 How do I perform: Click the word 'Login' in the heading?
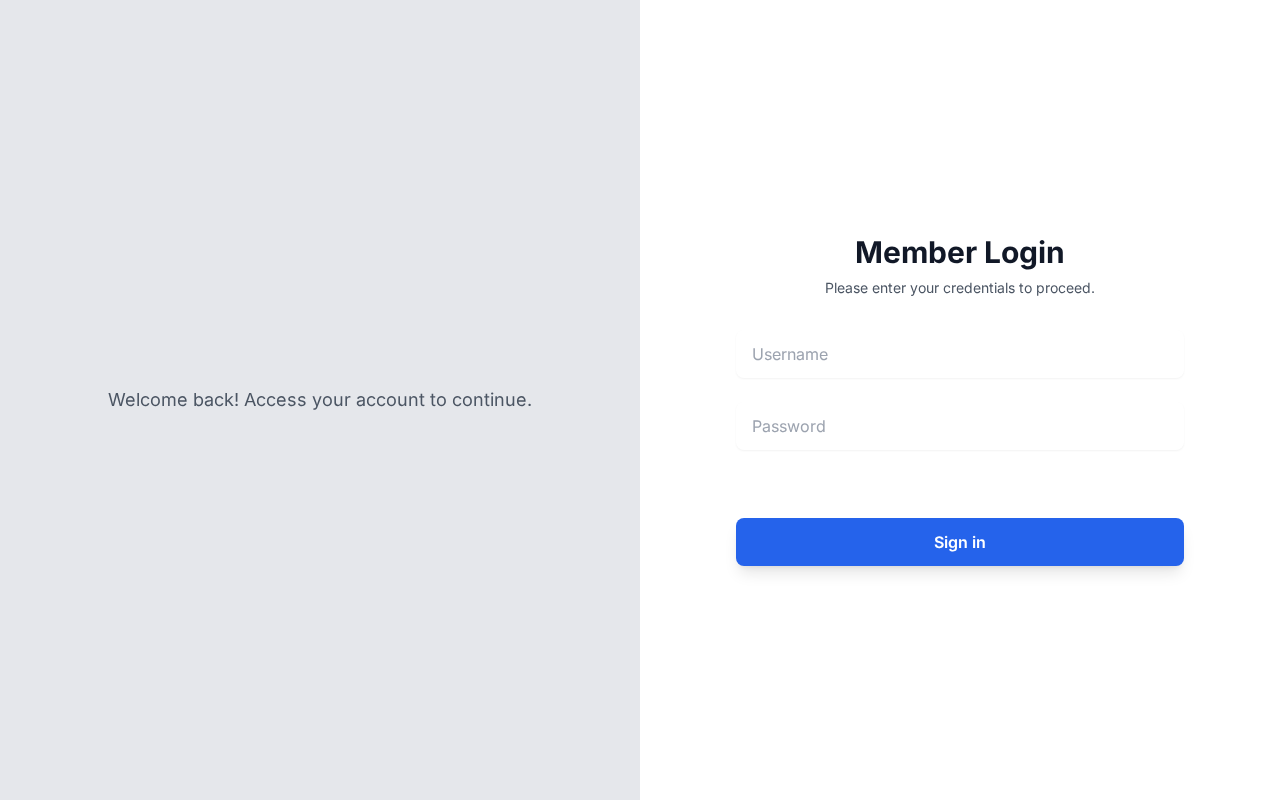pyautogui.click(x=1024, y=253)
